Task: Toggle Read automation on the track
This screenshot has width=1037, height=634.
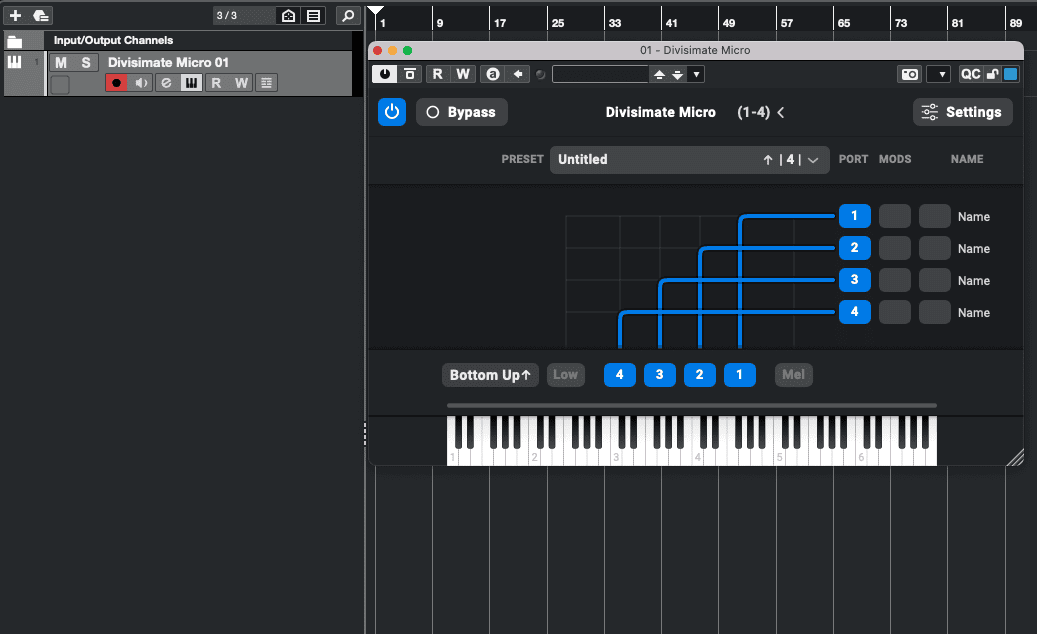Action: pyautogui.click(x=216, y=83)
